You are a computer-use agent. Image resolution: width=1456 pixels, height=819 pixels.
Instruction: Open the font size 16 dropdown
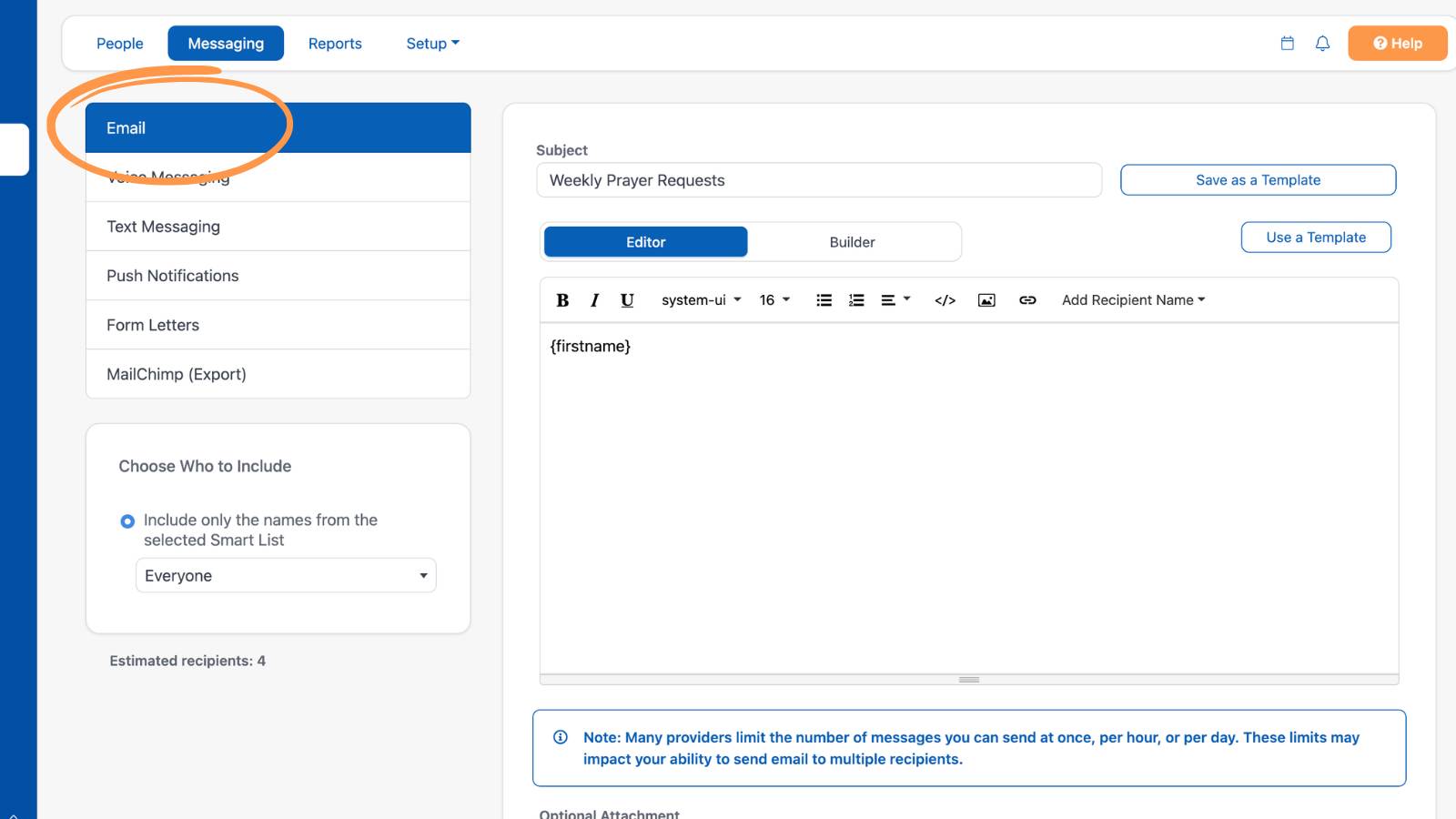[x=774, y=300]
